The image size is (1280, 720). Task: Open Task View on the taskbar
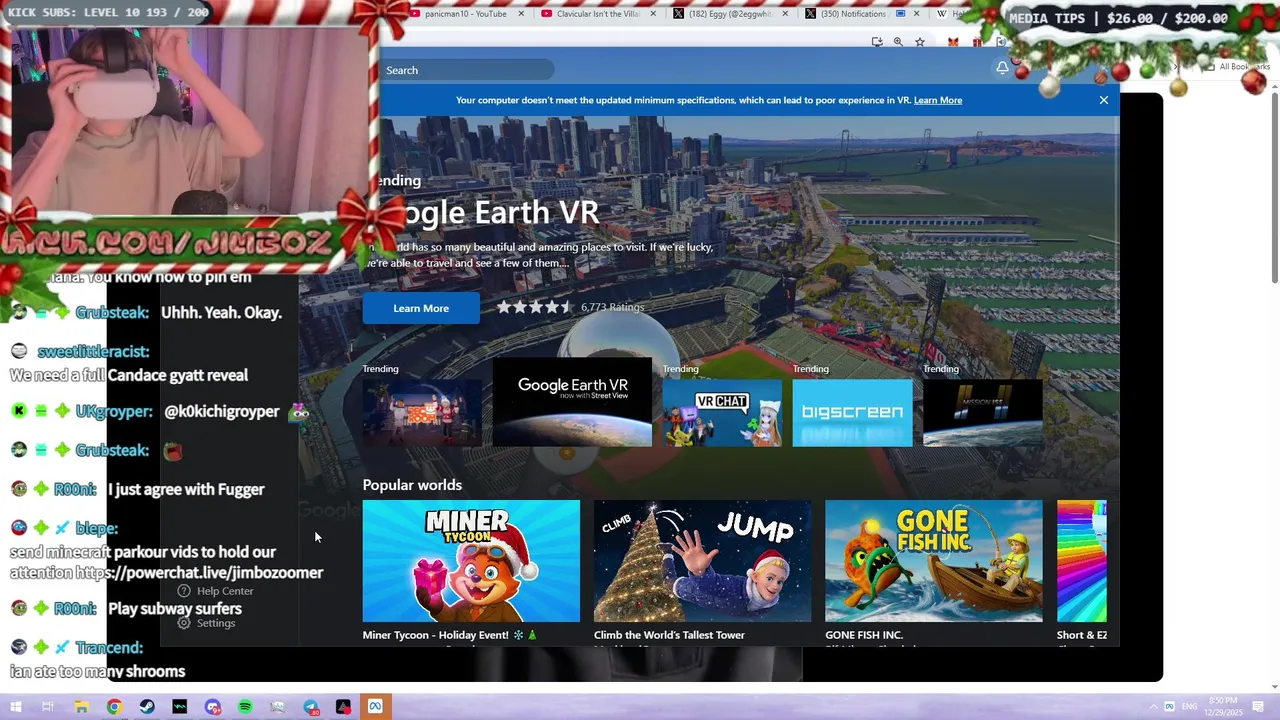tap(48, 707)
